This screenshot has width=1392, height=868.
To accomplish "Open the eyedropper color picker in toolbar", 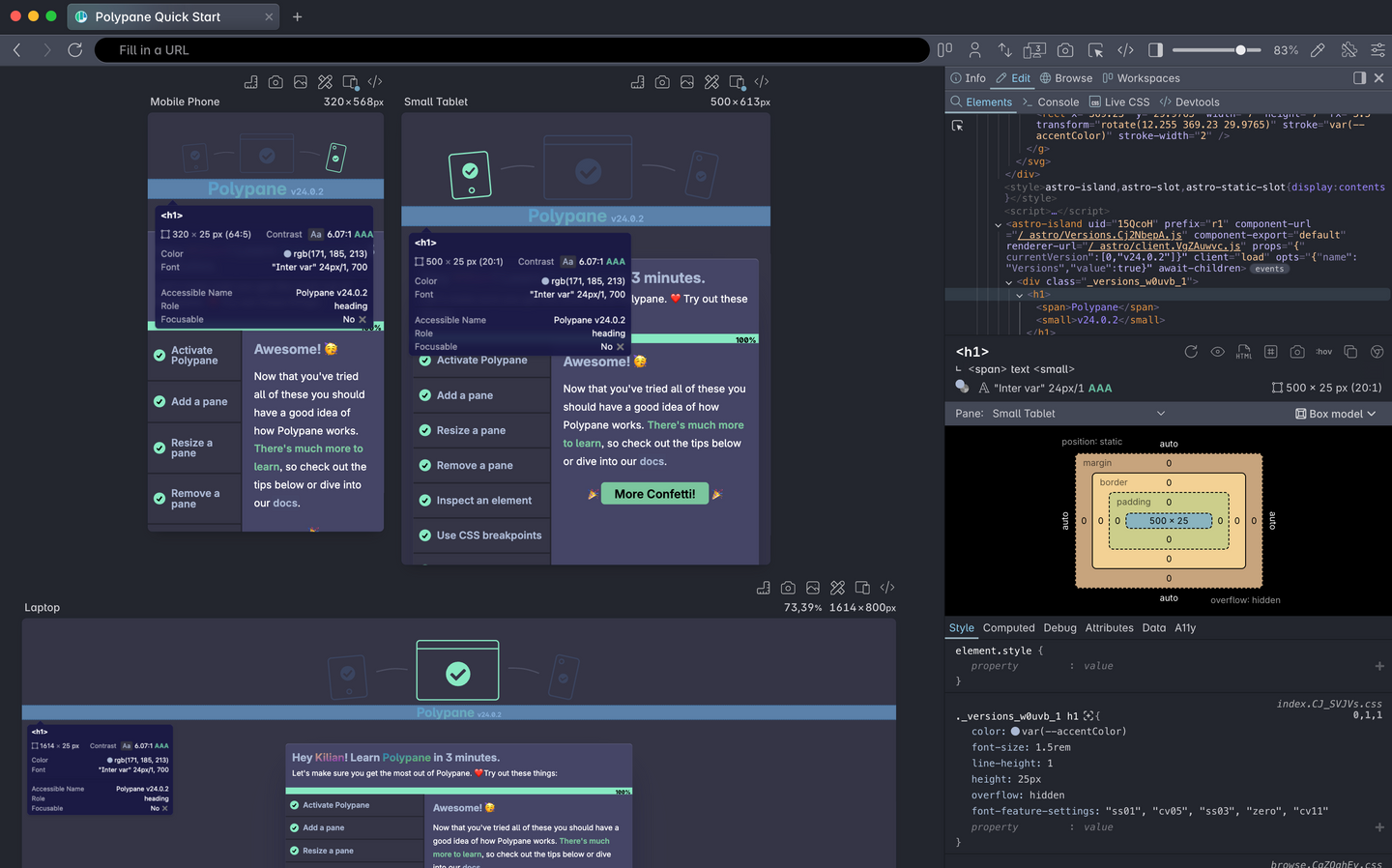I will pos(1318,50).
